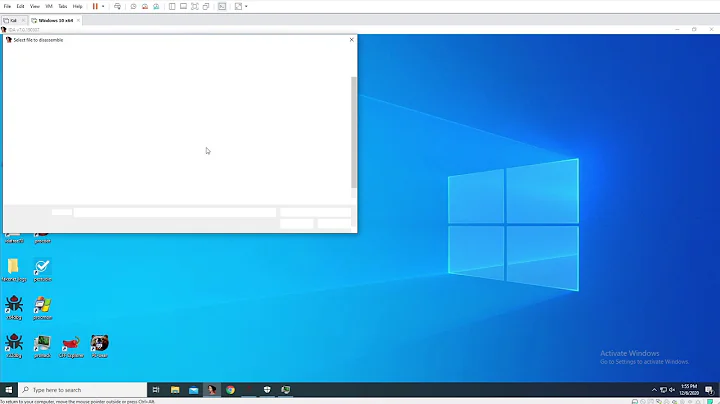The width and height of the screenshot is (720, 404).
Task: Open Task View on the taskbar
Action: (x=156, y=390)
